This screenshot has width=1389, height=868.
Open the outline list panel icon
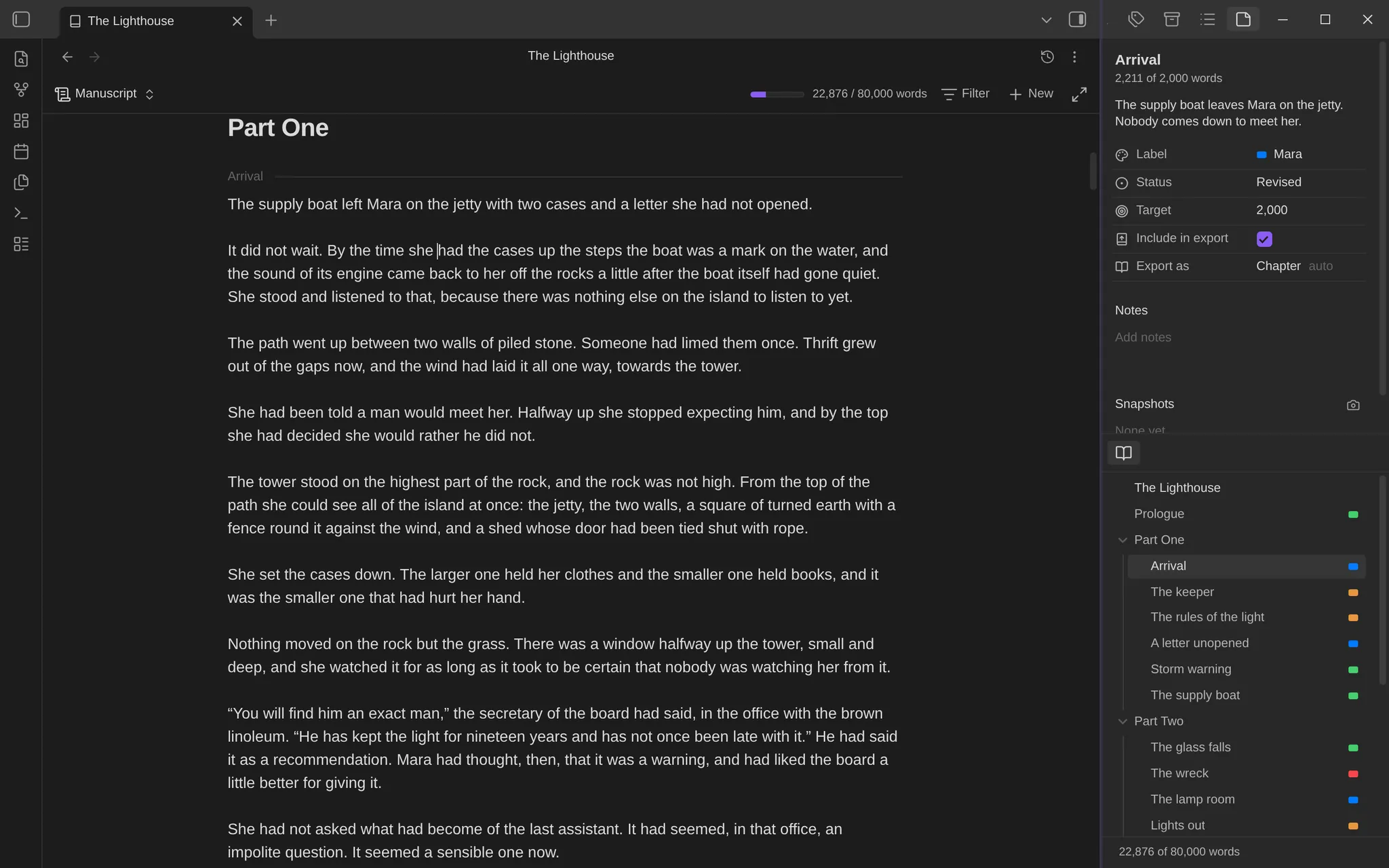pyautogui.click(x=1207, y=20)
